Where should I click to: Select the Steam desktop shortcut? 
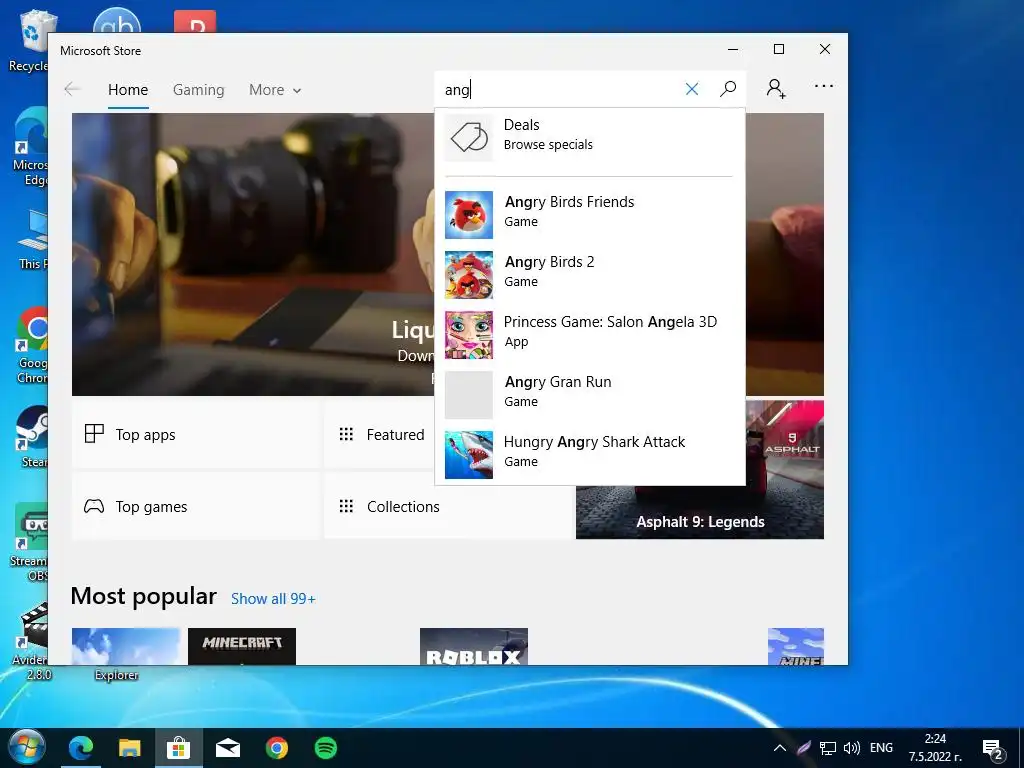point(31,438)
